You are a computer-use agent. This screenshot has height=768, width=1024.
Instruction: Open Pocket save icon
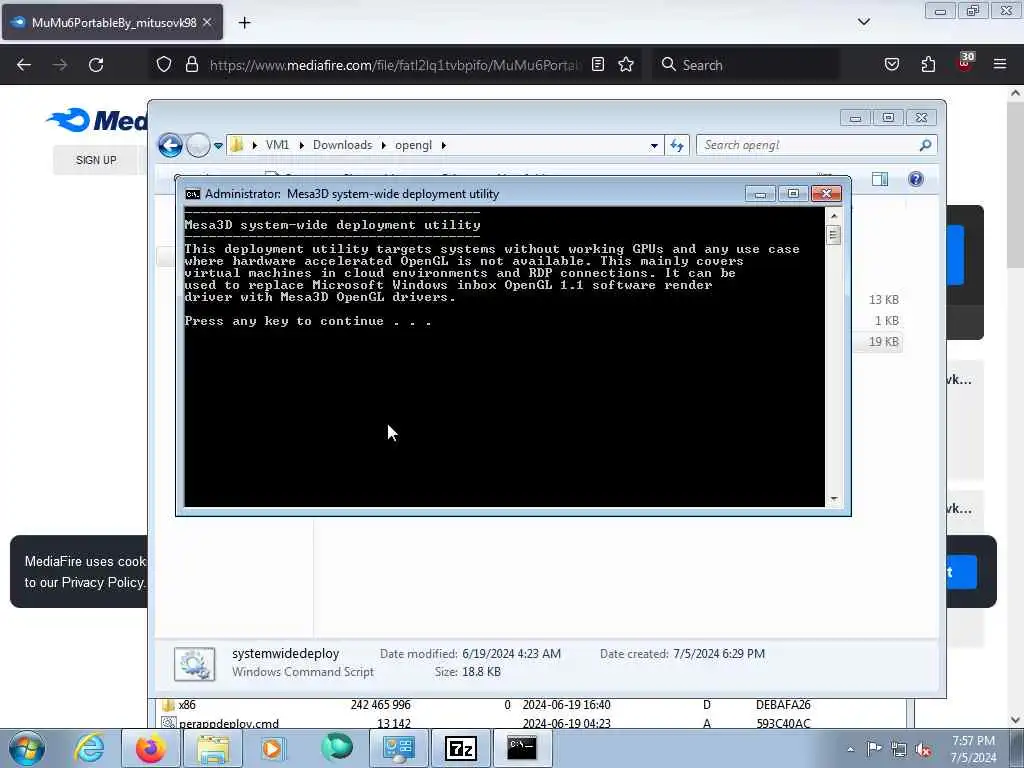coord(891,64)
